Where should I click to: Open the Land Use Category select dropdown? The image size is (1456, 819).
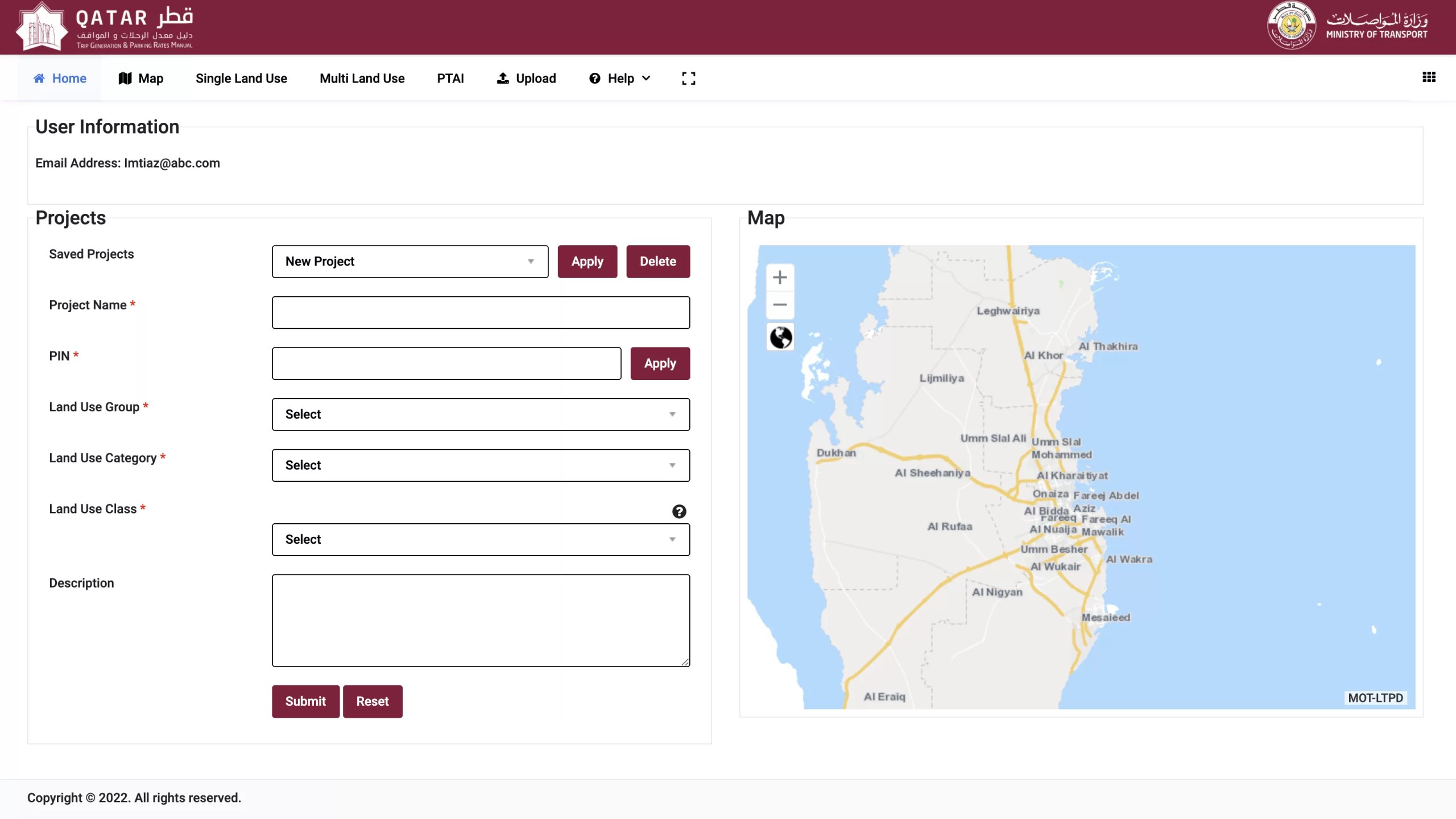481,465
